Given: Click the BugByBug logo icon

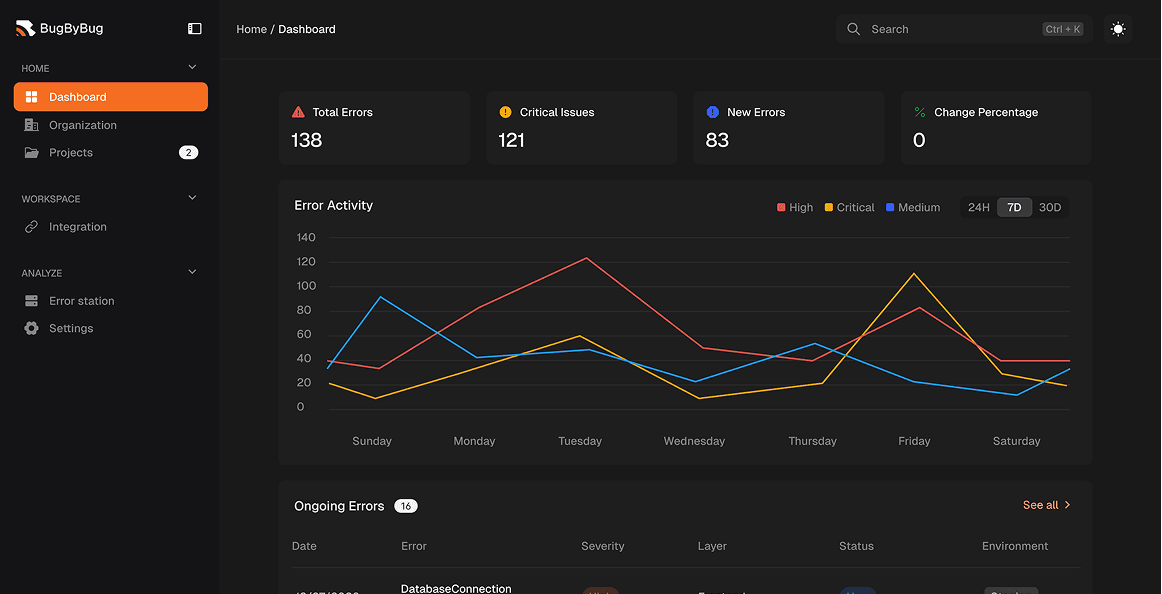Looking at the screenshot, I should tap(25, 29).
